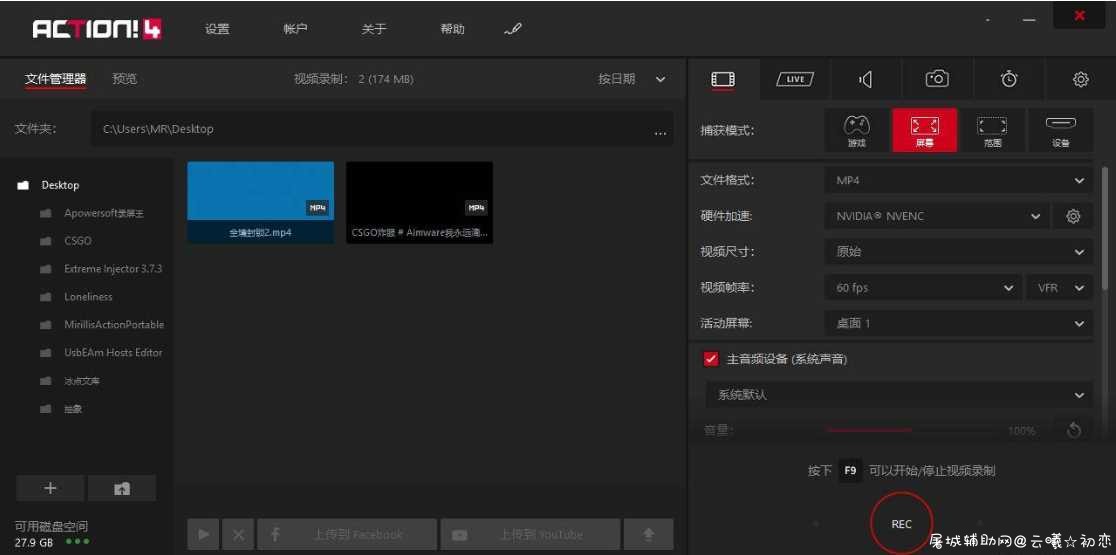Viewport: 1116px width, 555px height.
Task: Switch to the 预览 tab
Action: (x=125, y=79)
